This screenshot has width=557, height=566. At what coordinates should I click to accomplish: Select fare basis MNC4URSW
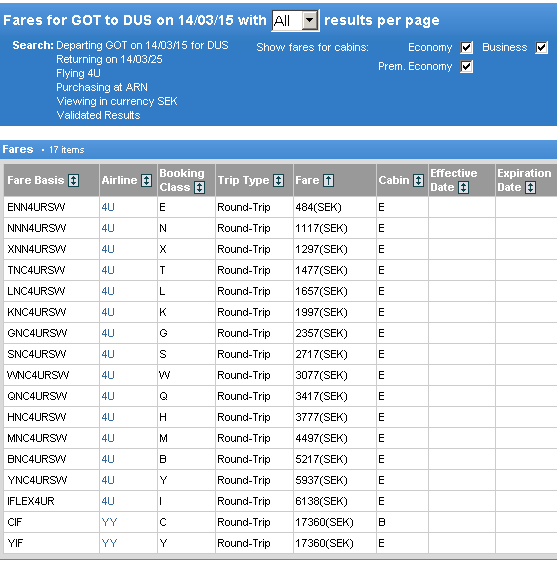pyautogui.click(x=37, y=438)
